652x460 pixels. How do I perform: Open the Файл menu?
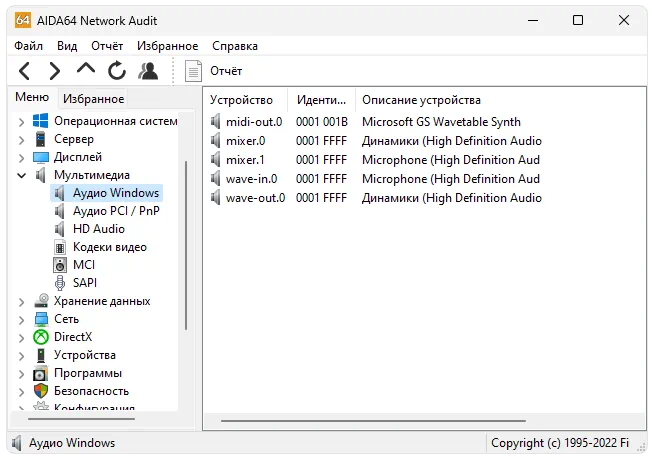point(28,46)
